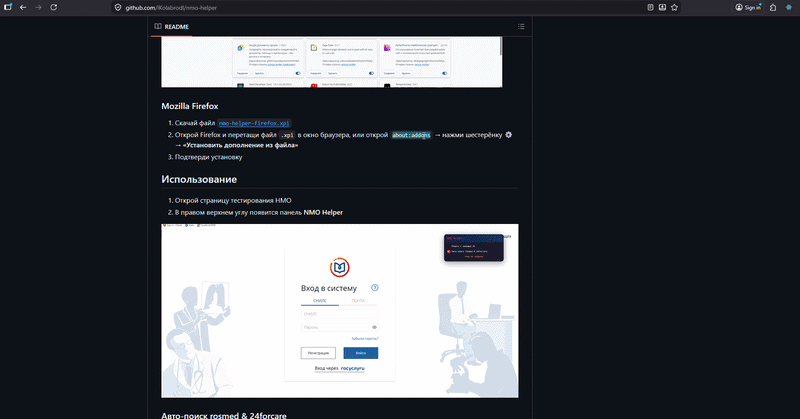Click the Mozilla Firefox heading
800x419 pixels.
pos(190,106)
